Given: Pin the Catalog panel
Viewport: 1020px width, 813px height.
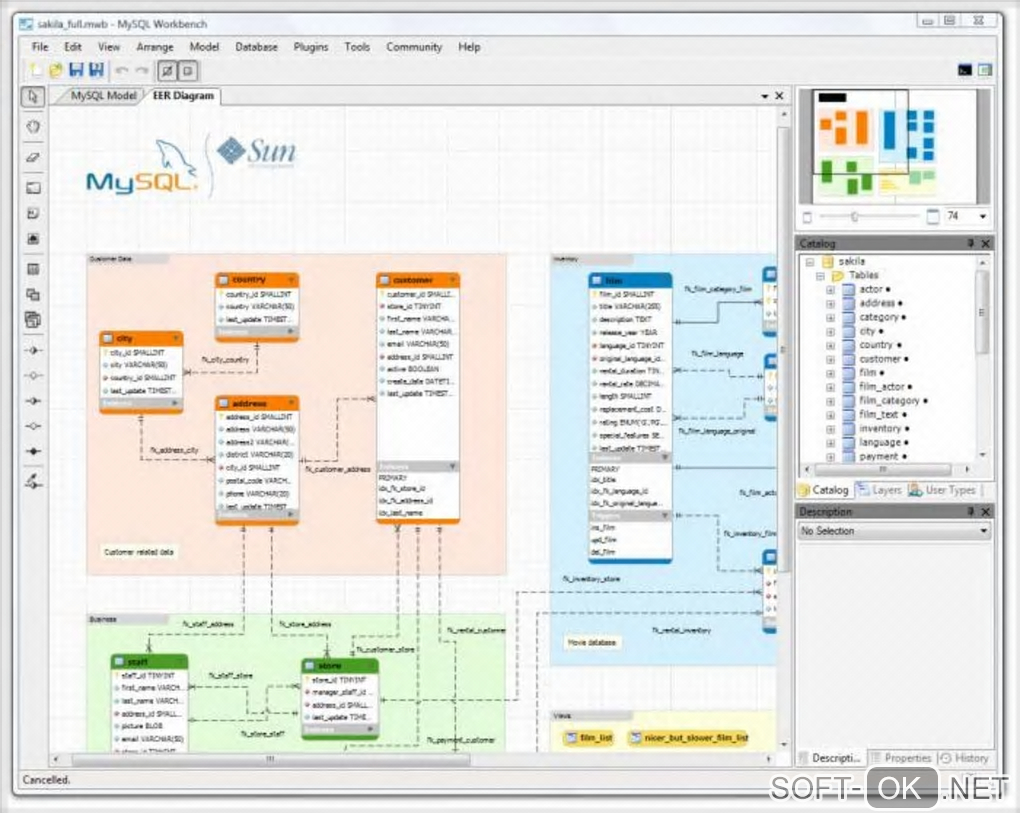Looking at the screenshot, I should coord(970,243).
